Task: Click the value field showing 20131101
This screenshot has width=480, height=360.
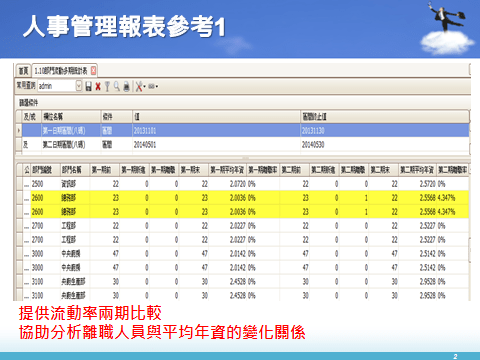Action: [x=216, y=130]
